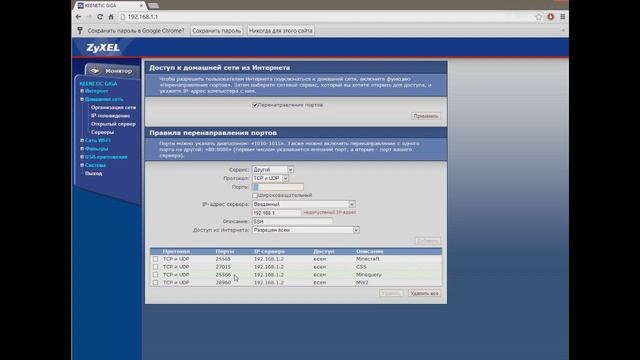The height and width of the screenshot is (360, 640).
Task: Open the Chrome hamburger menu
Action: click(562, 17)
